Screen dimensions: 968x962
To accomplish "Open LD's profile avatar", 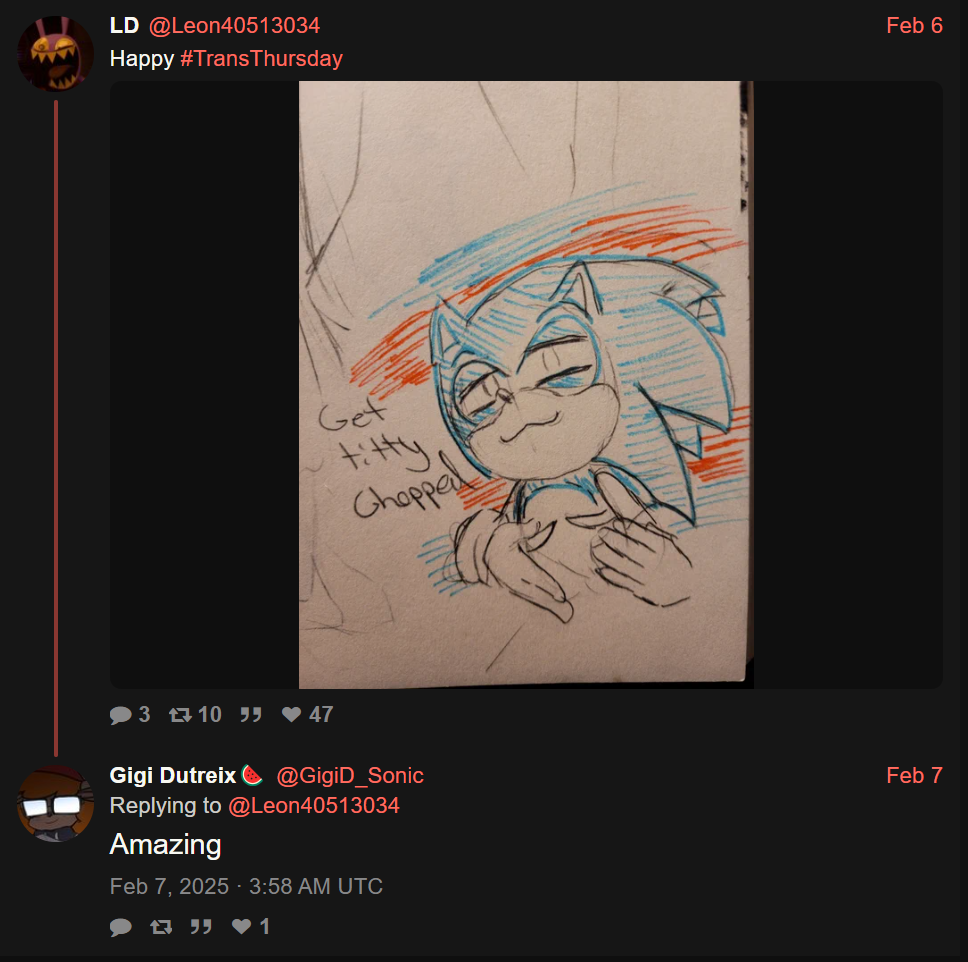I will coord(56,54).
